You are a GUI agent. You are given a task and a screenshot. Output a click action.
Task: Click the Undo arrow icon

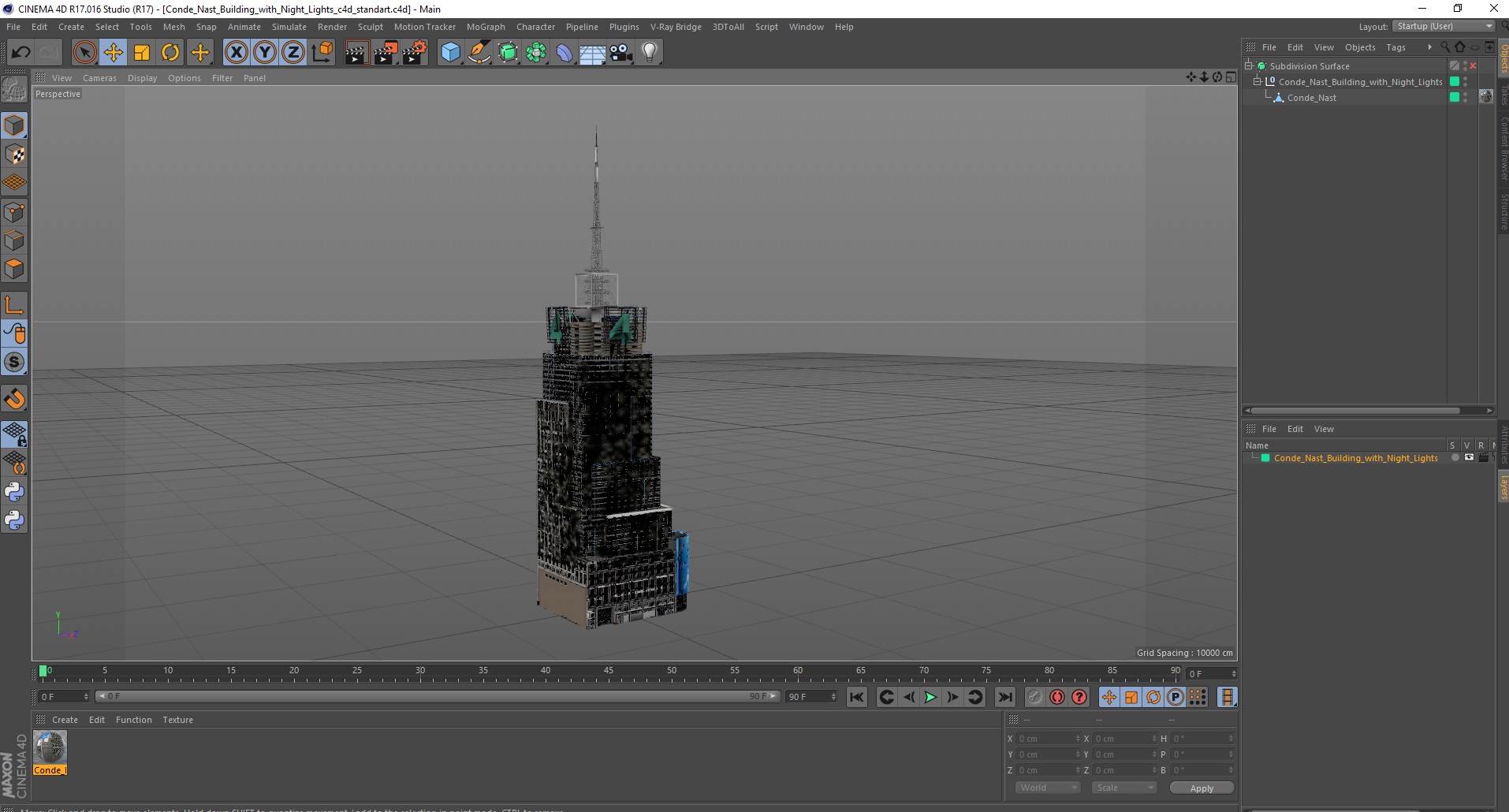pyautogui.click(x=20, y=53)
